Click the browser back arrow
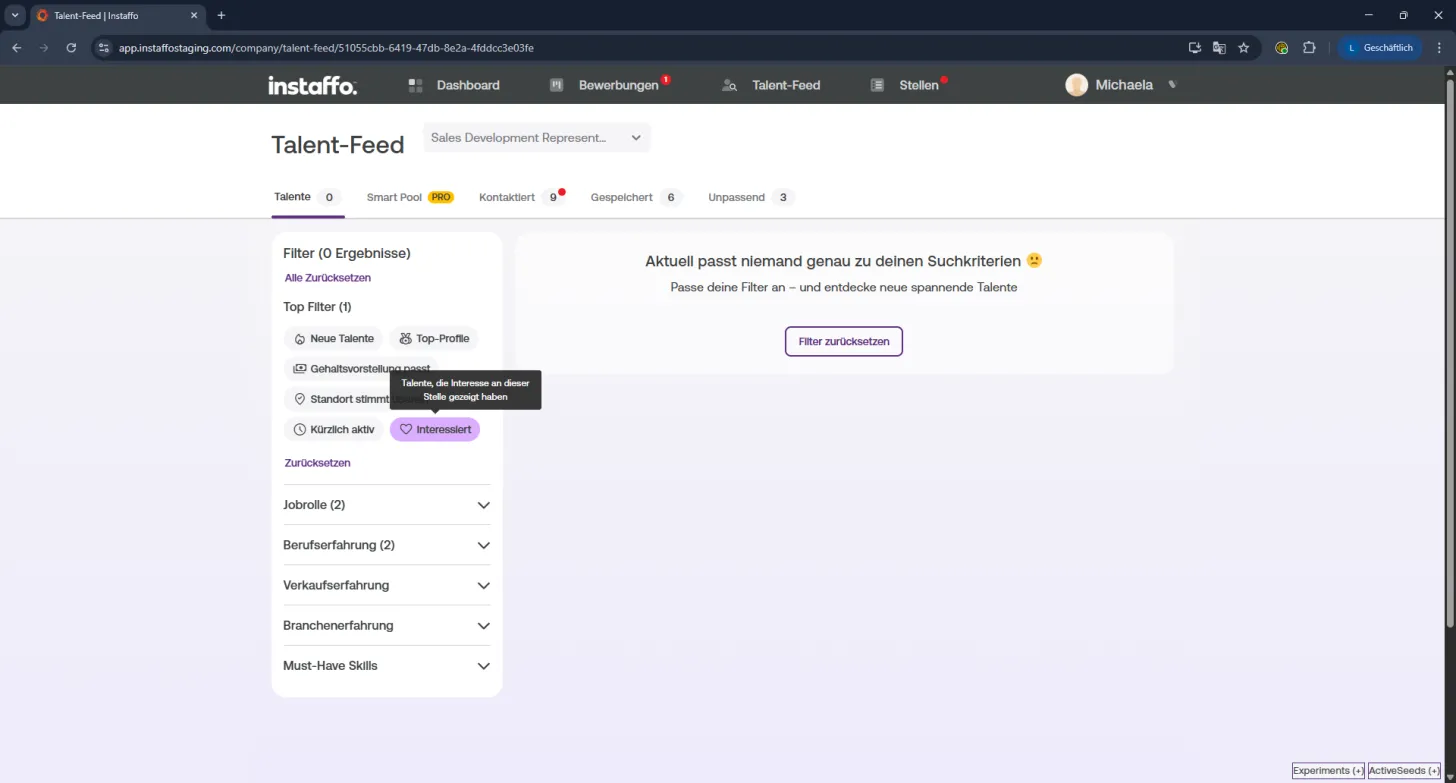Image resolution: width=1456 pixels, height=783 pixels. pos(17,47)
